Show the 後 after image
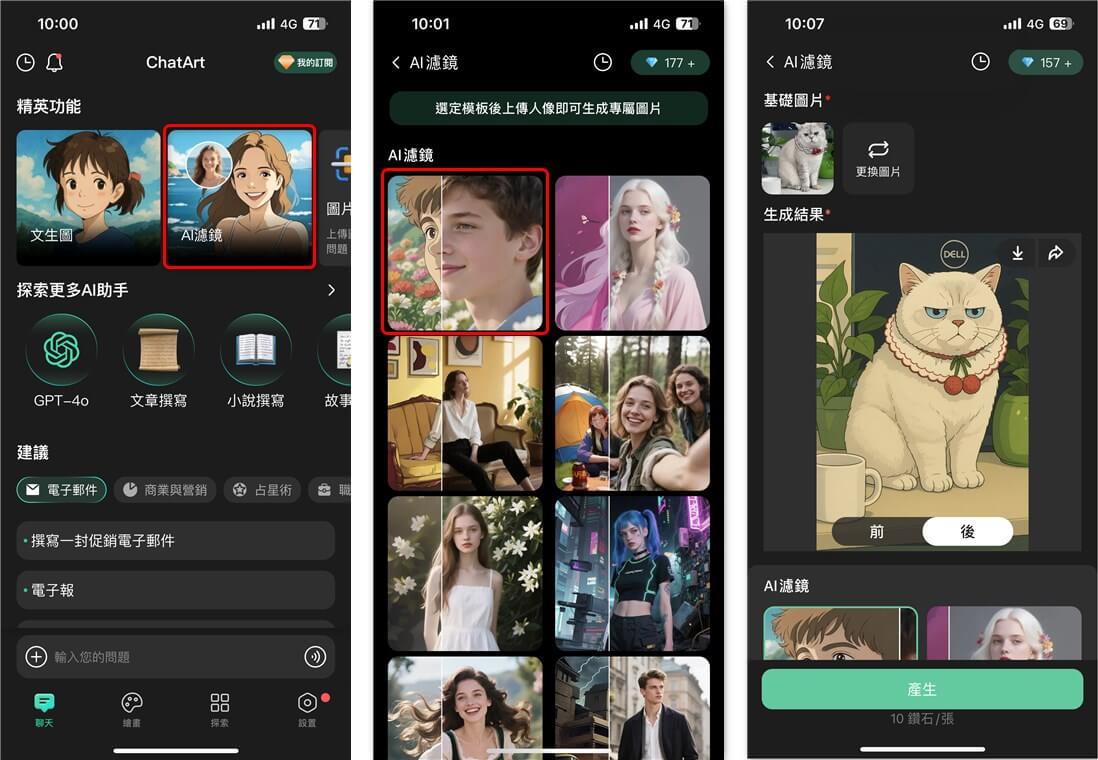 pos(968,532)
